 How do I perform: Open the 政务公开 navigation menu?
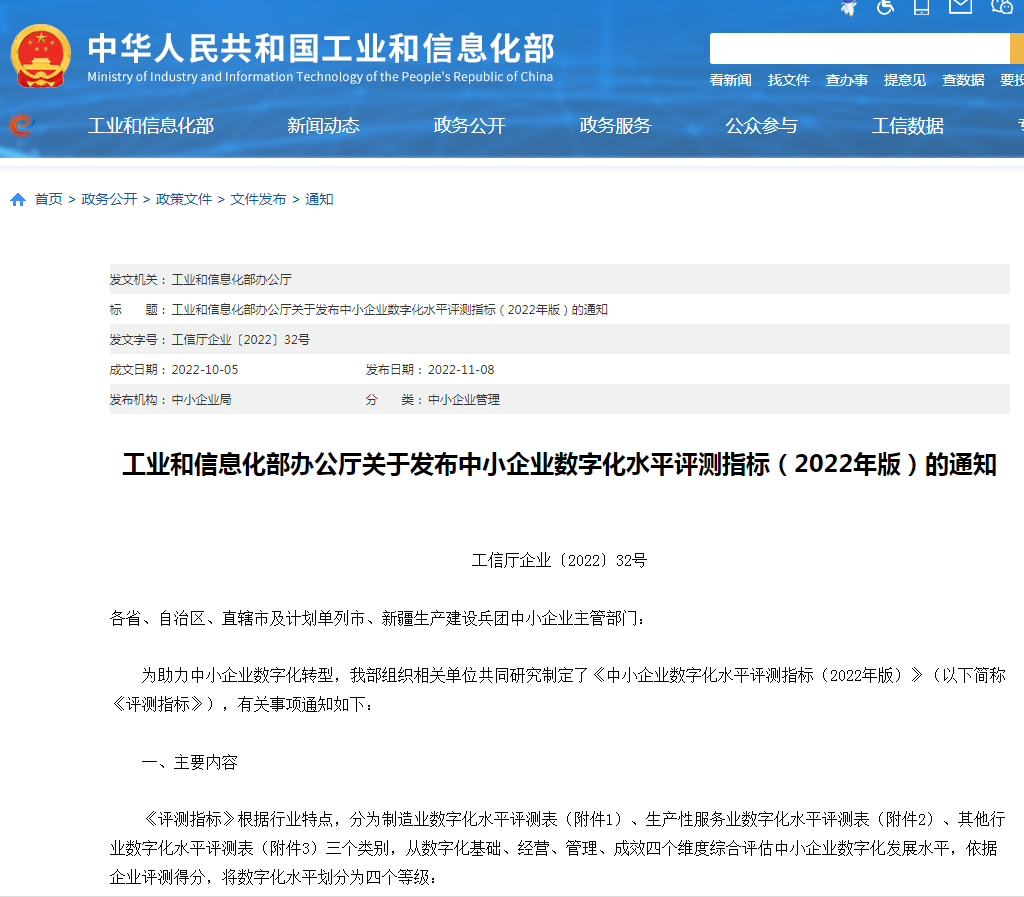pyautogui.click(x=470, y=126)
